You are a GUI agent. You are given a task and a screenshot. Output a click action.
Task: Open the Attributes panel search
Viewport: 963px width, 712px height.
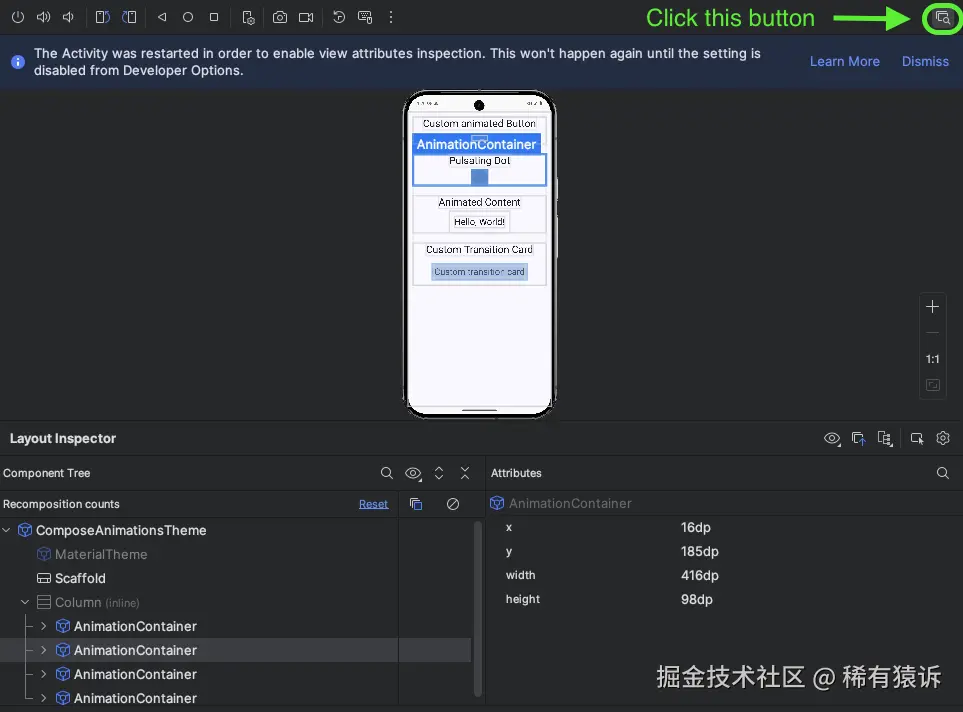point(941,473)
